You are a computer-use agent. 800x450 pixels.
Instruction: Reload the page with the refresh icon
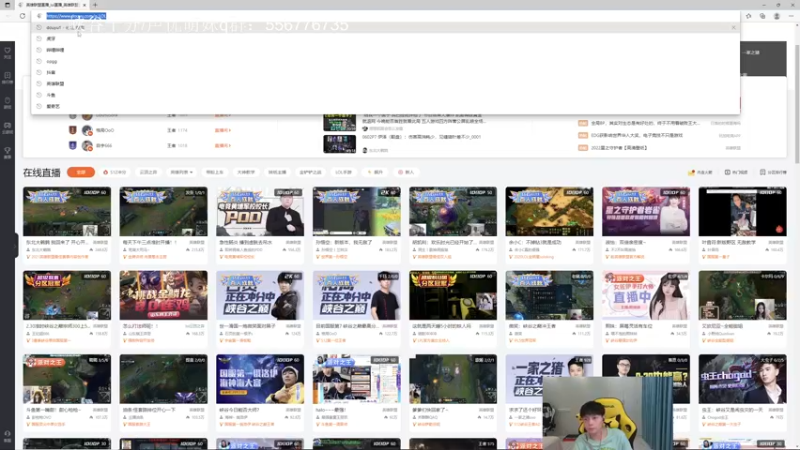22,16
